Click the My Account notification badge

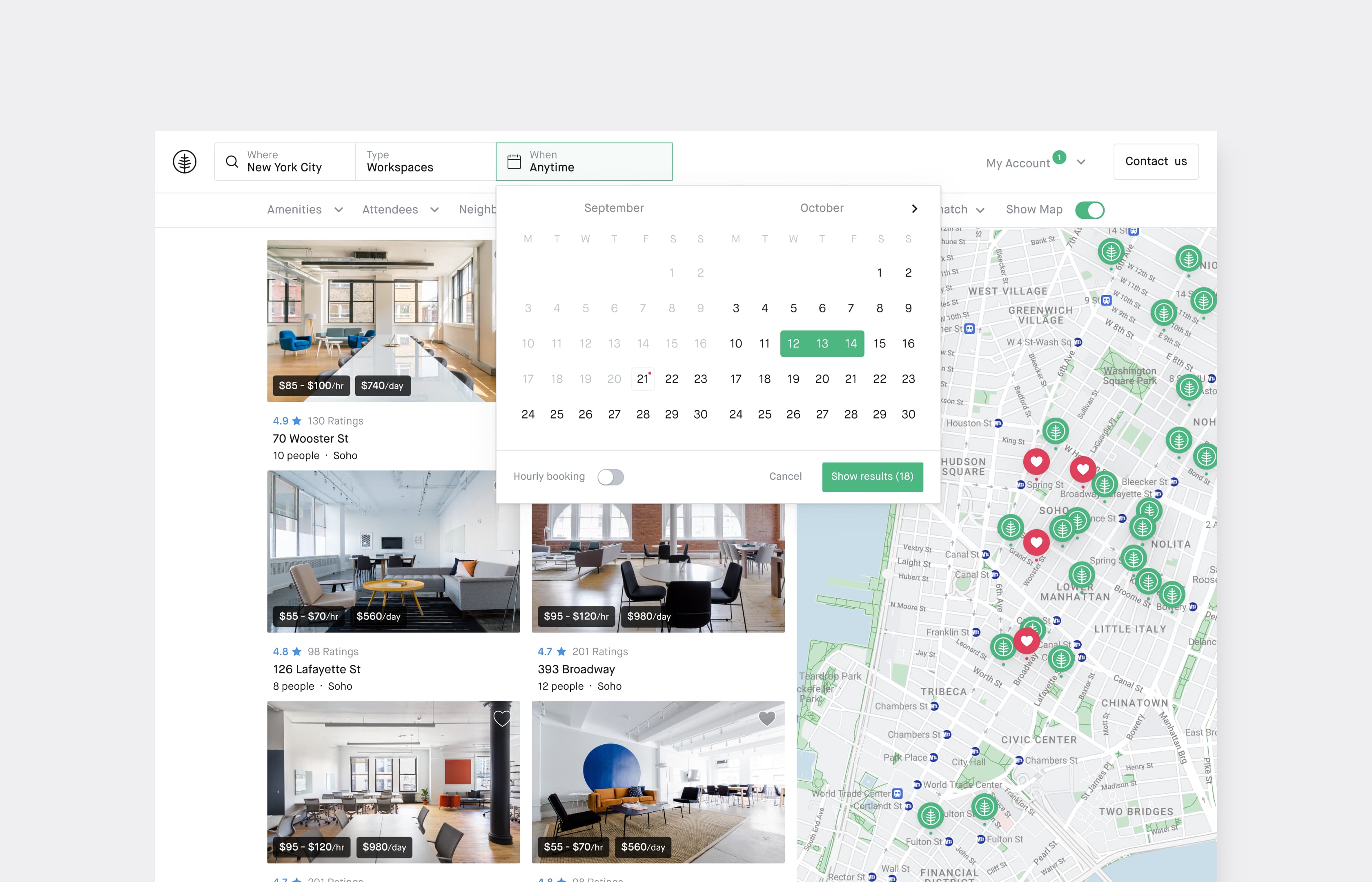pyautogui.click(x=1059, y=157)
